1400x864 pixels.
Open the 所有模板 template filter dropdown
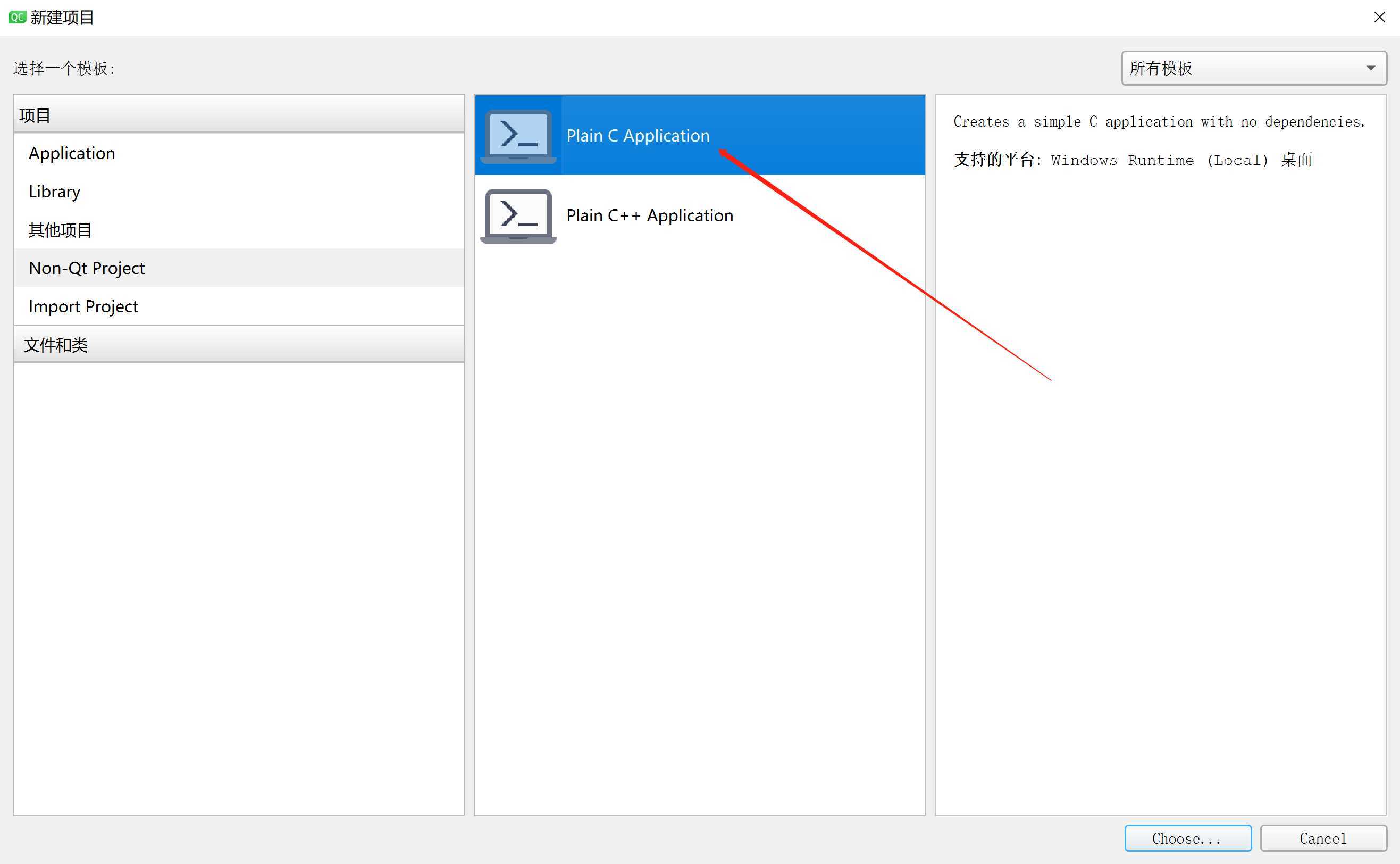coord(1254,68)
